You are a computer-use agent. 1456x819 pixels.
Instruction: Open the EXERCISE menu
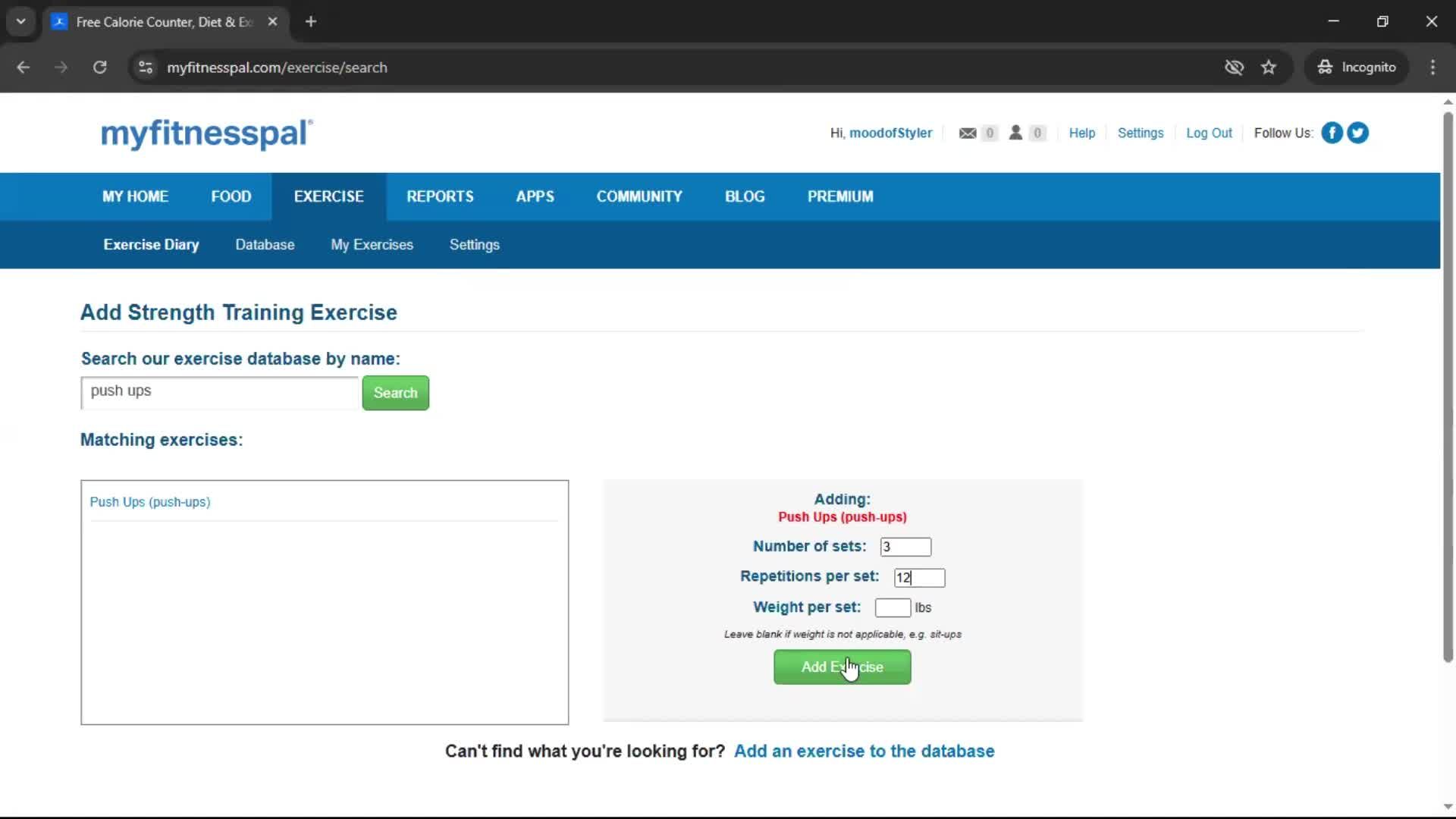tap(329, 196)
